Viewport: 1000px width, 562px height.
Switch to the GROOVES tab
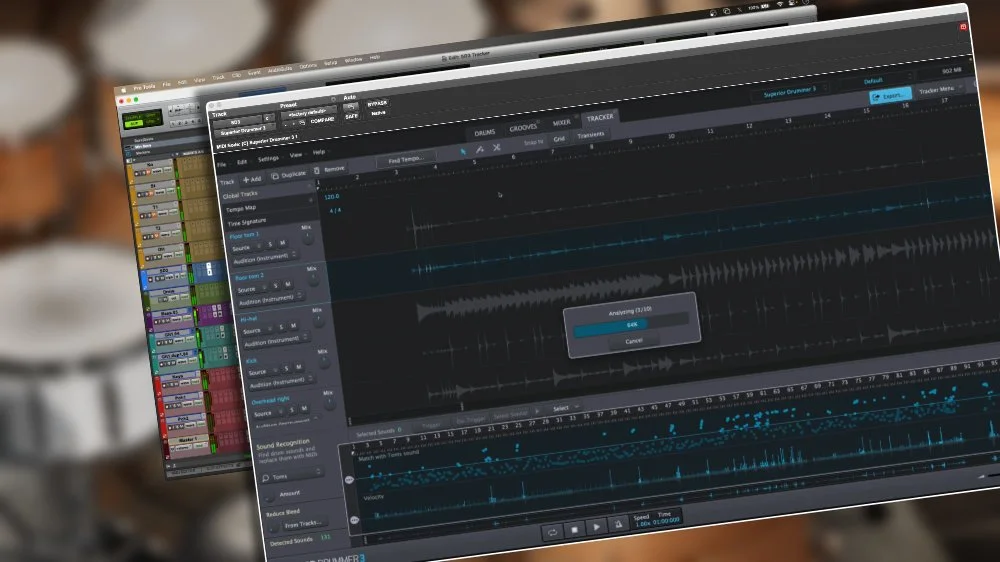point(523,128)
